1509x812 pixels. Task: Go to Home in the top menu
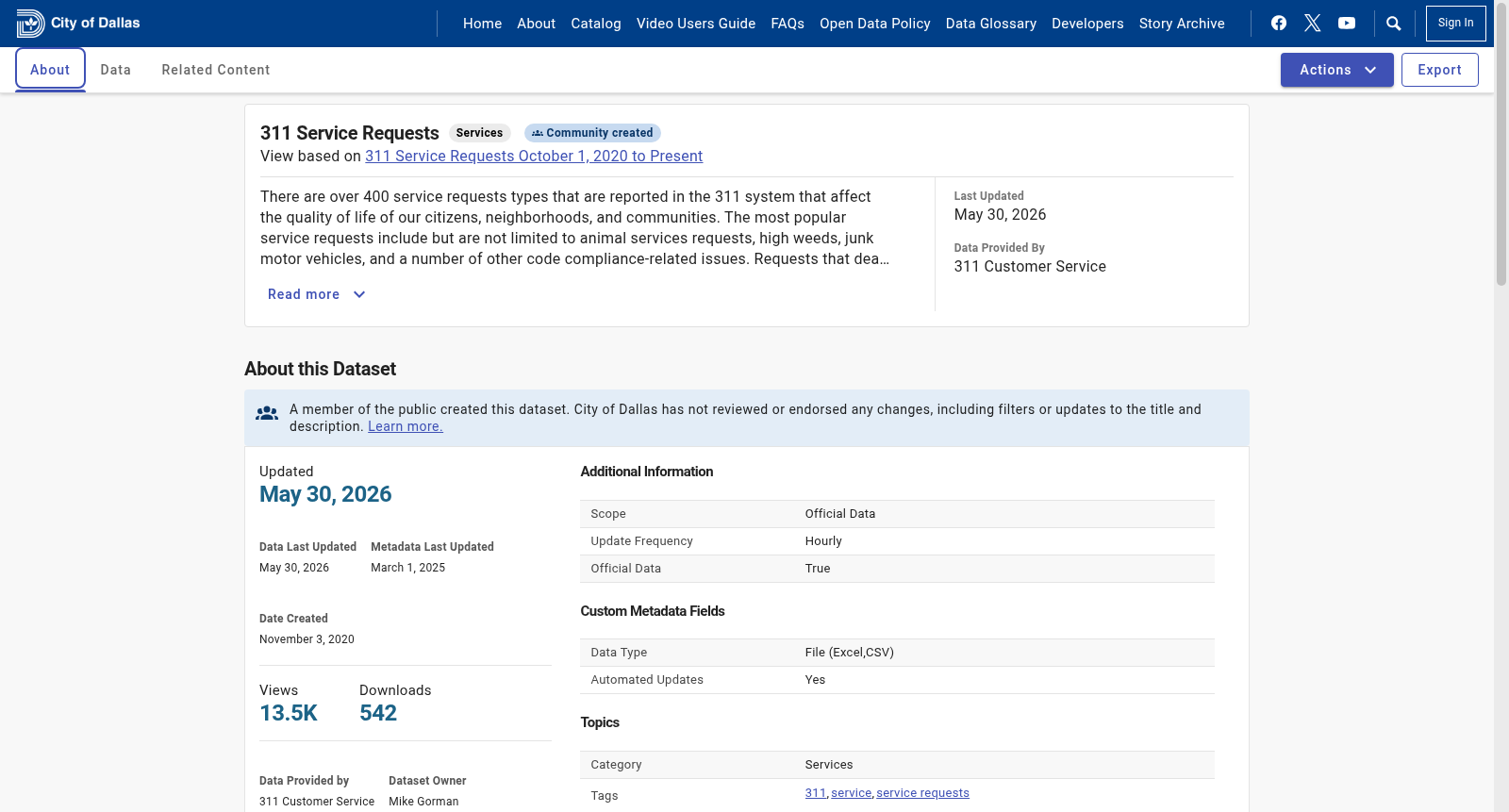(x=482, y=24)
